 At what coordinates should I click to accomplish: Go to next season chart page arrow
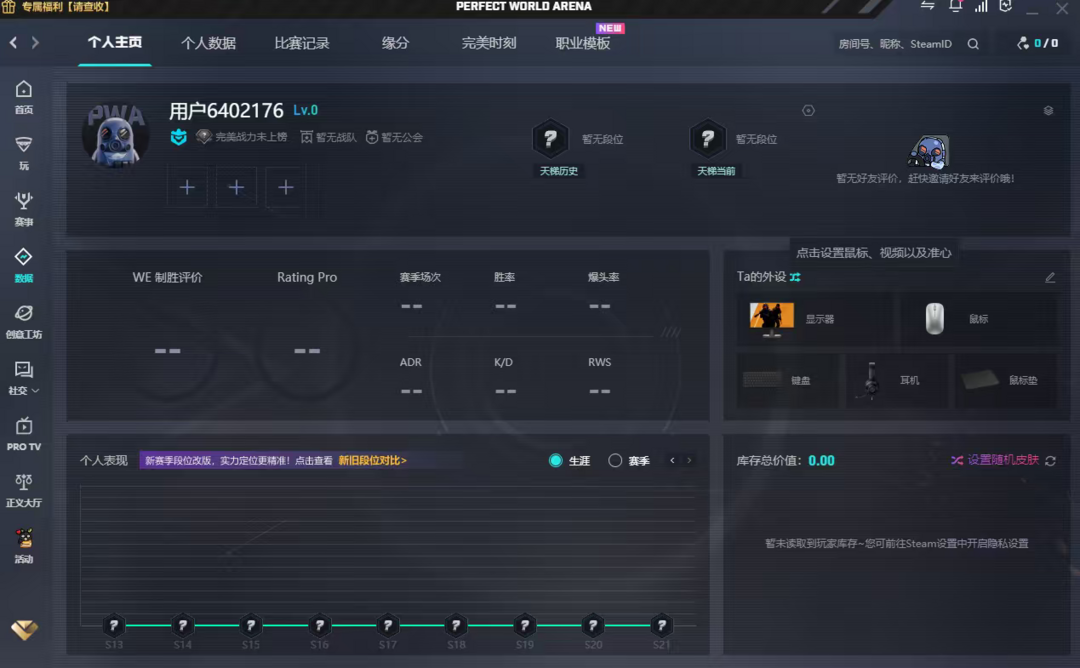689,461
